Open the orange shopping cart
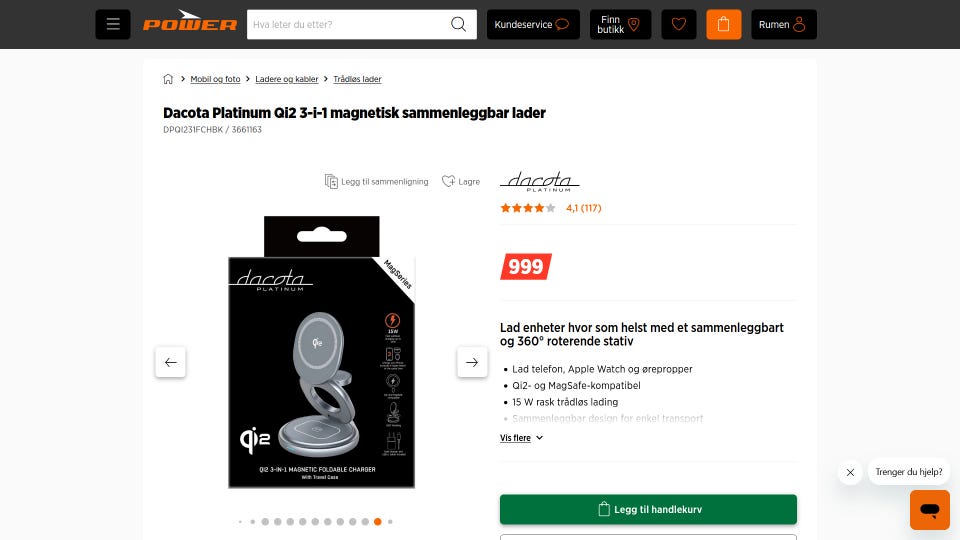The image size is (960, 540). click(723, 24)
